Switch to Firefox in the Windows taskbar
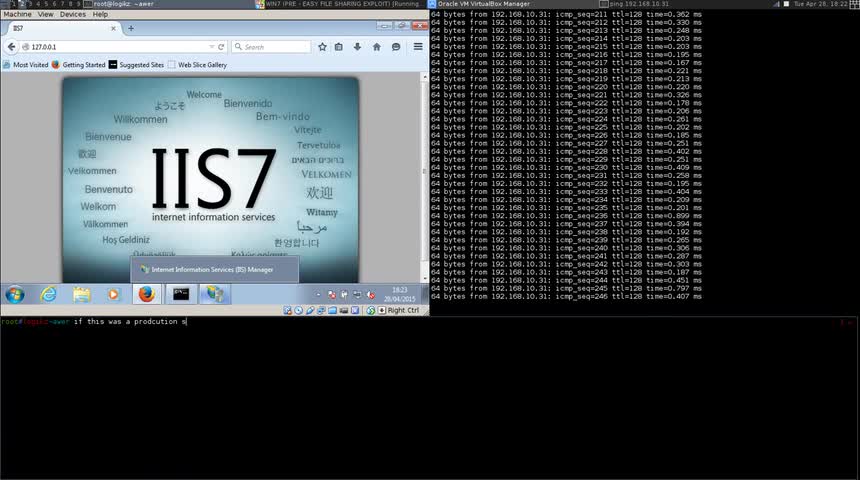This screenshot has width=860, height=480. (x=146, y=295)
